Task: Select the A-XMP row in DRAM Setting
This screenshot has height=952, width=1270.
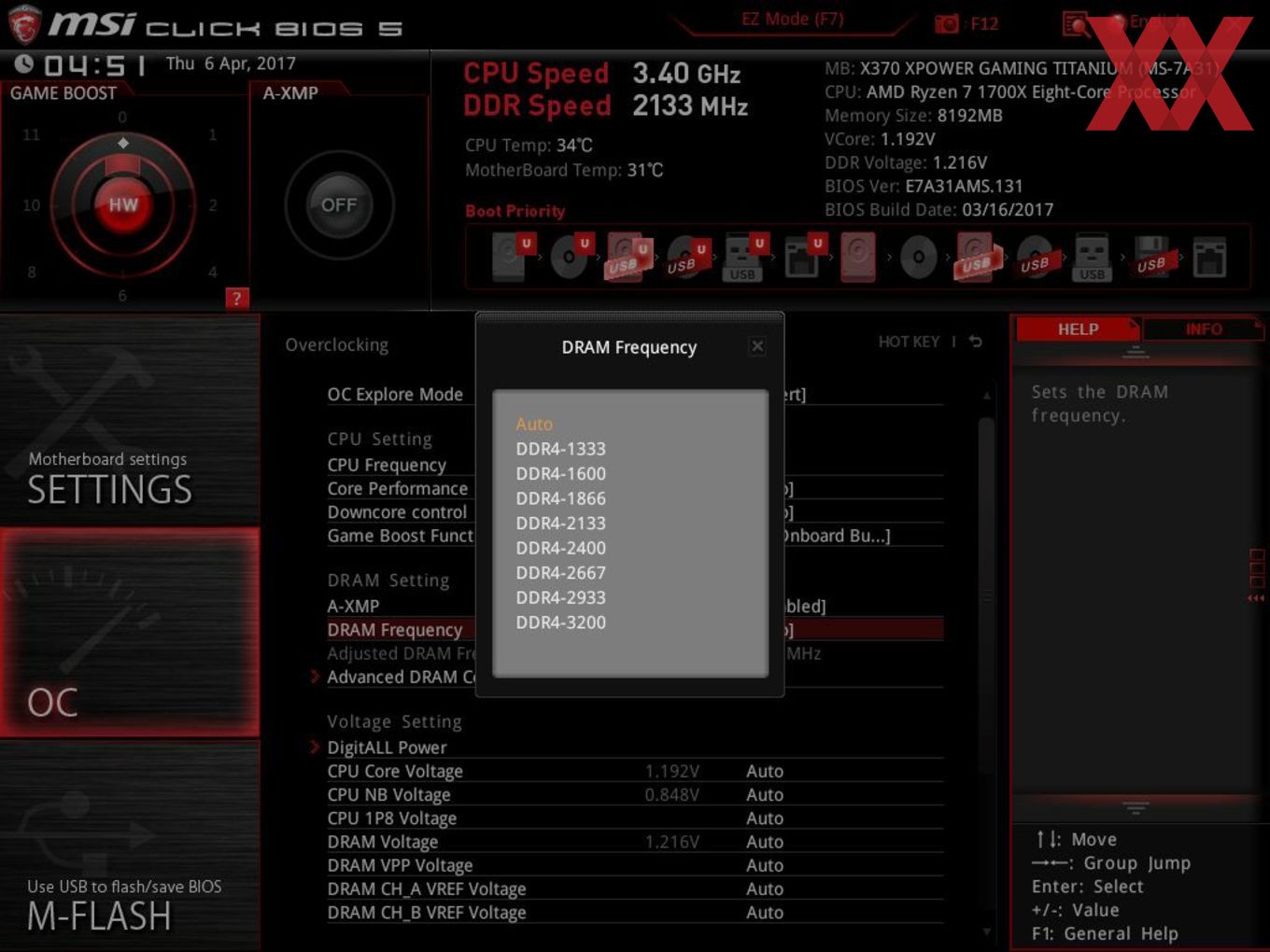Action: (x=353, y=606)
